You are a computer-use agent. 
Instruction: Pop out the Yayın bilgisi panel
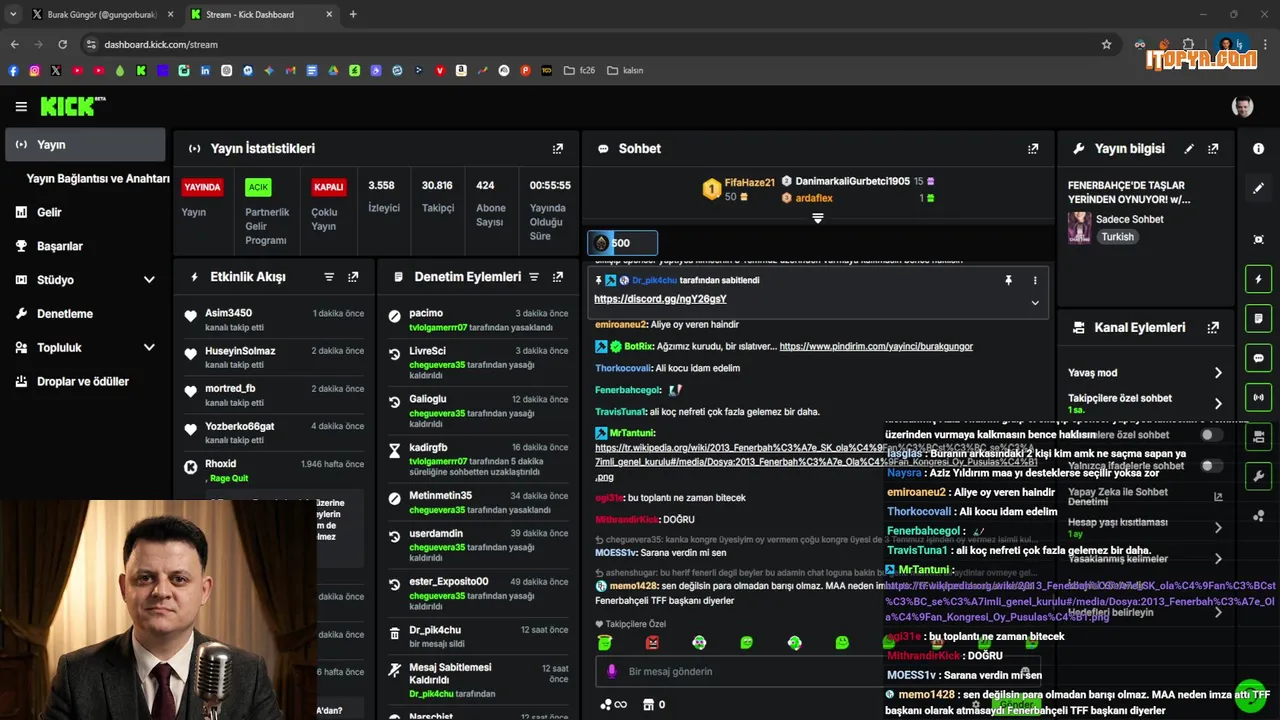pyautogui.click(x=1213, y=148)
